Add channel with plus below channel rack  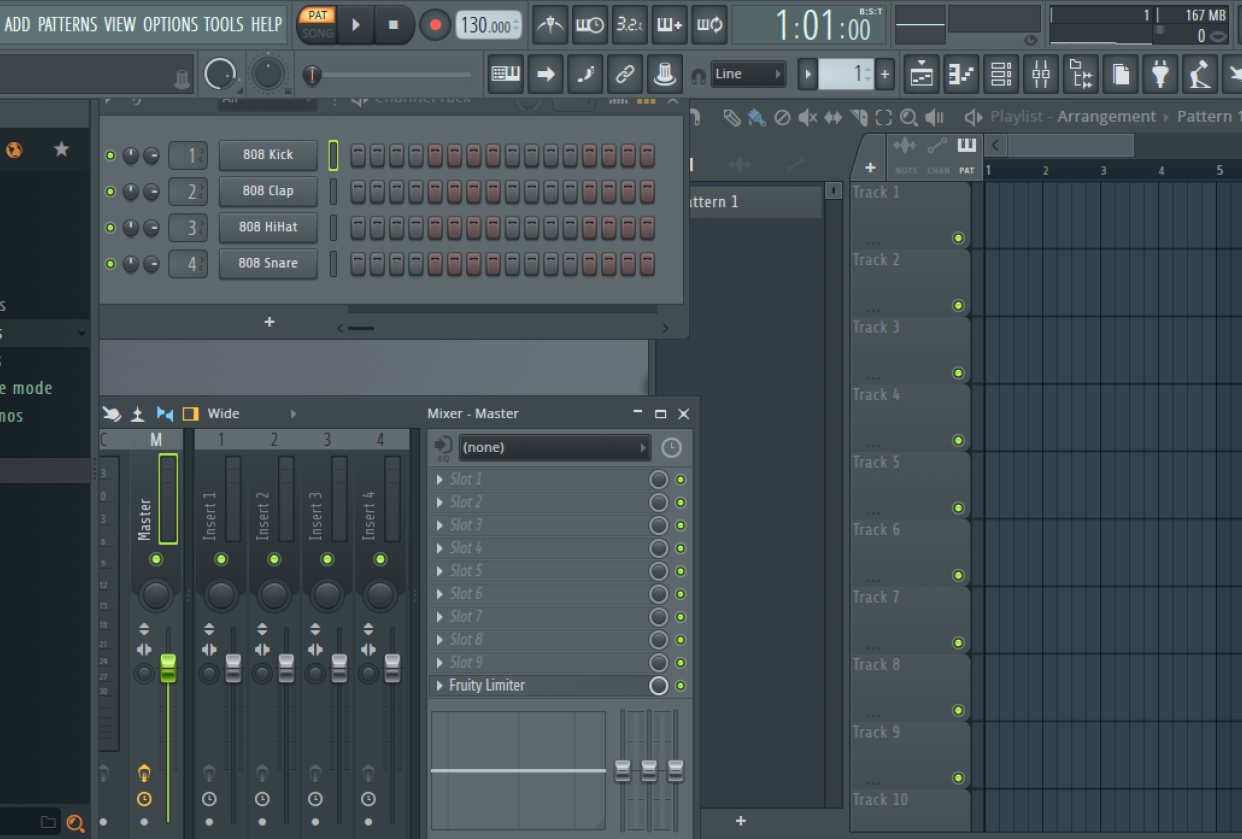tap(269, 322)
